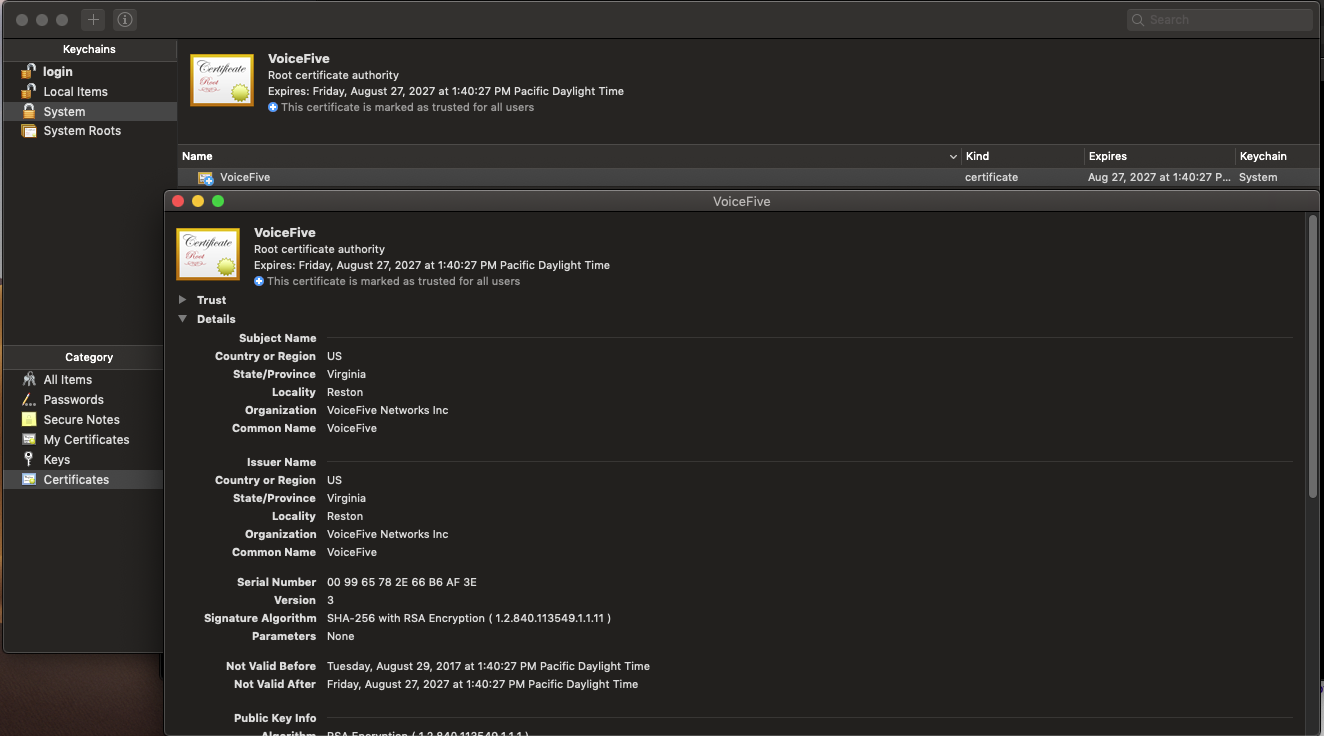Image resolution: width=1324 pixels, height=736 pixels.
Task: Open My Certificates category
Action: click(86, 440)
